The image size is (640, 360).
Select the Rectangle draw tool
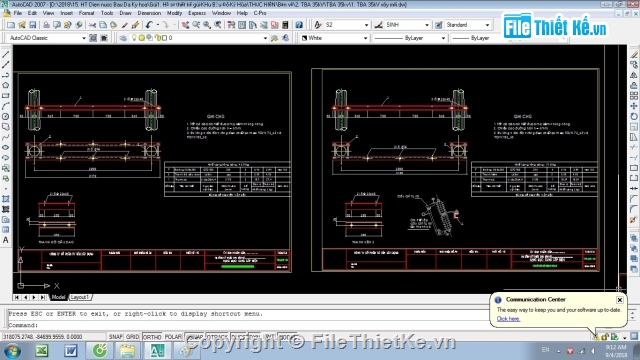6,96
